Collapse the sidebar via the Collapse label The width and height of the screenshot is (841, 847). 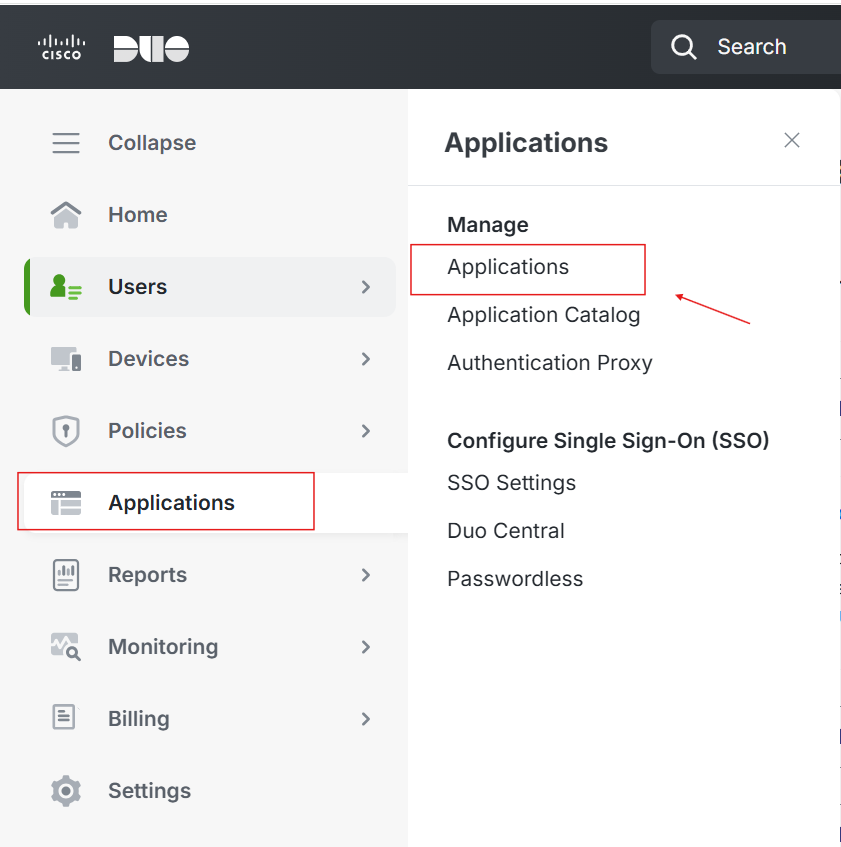click(x=152, y=143)
